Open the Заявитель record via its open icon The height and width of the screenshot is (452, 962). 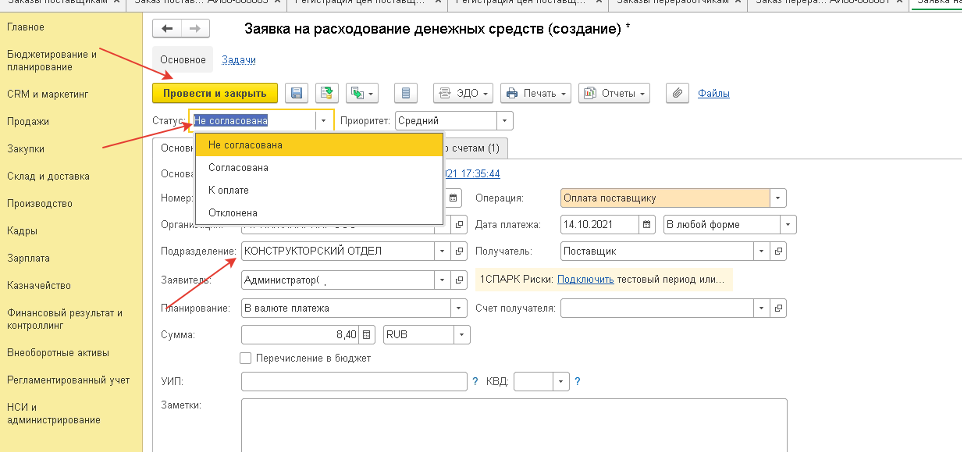(459, 280)
